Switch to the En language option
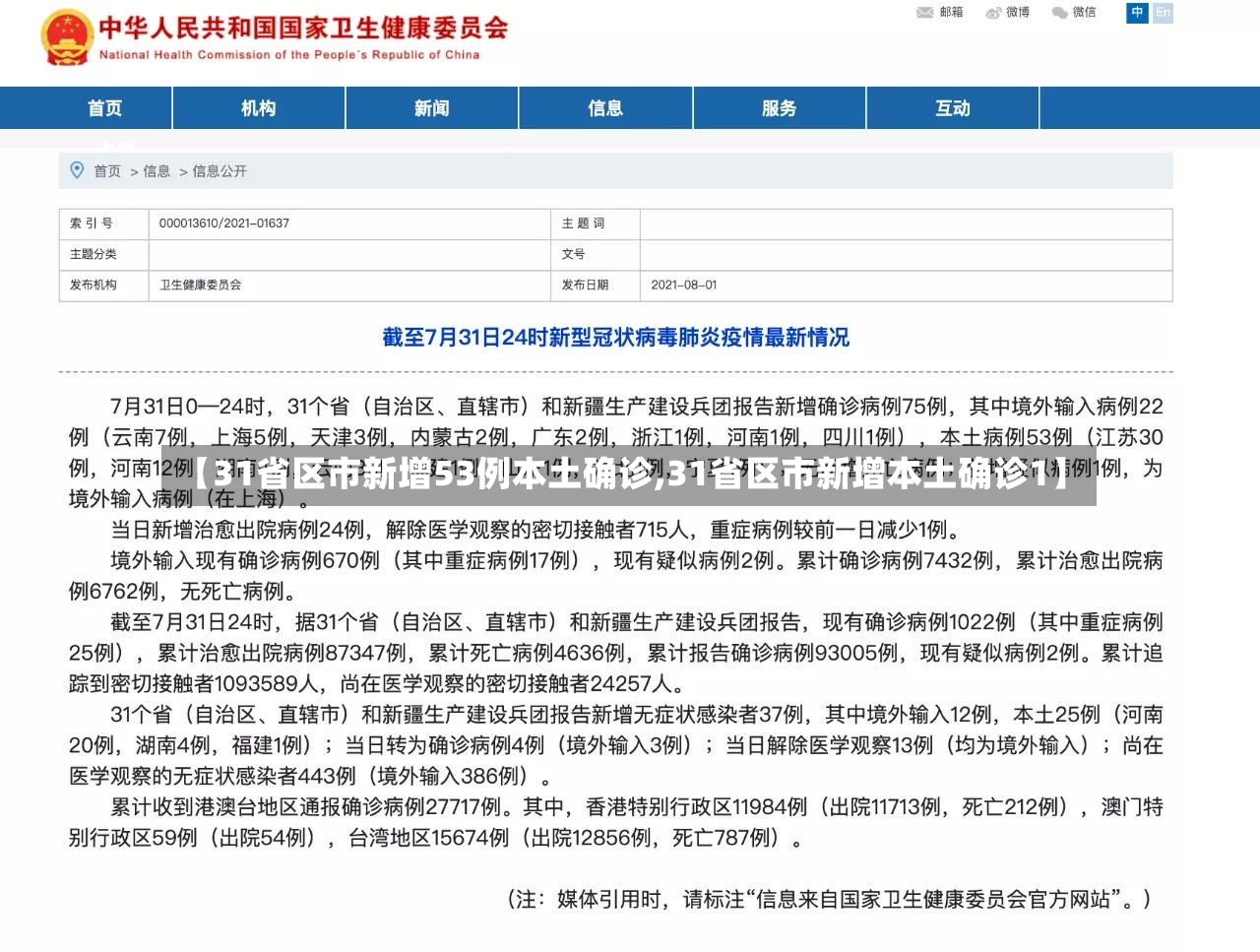The height and width of the screenshot is (952, 1260). [1163, 12]
